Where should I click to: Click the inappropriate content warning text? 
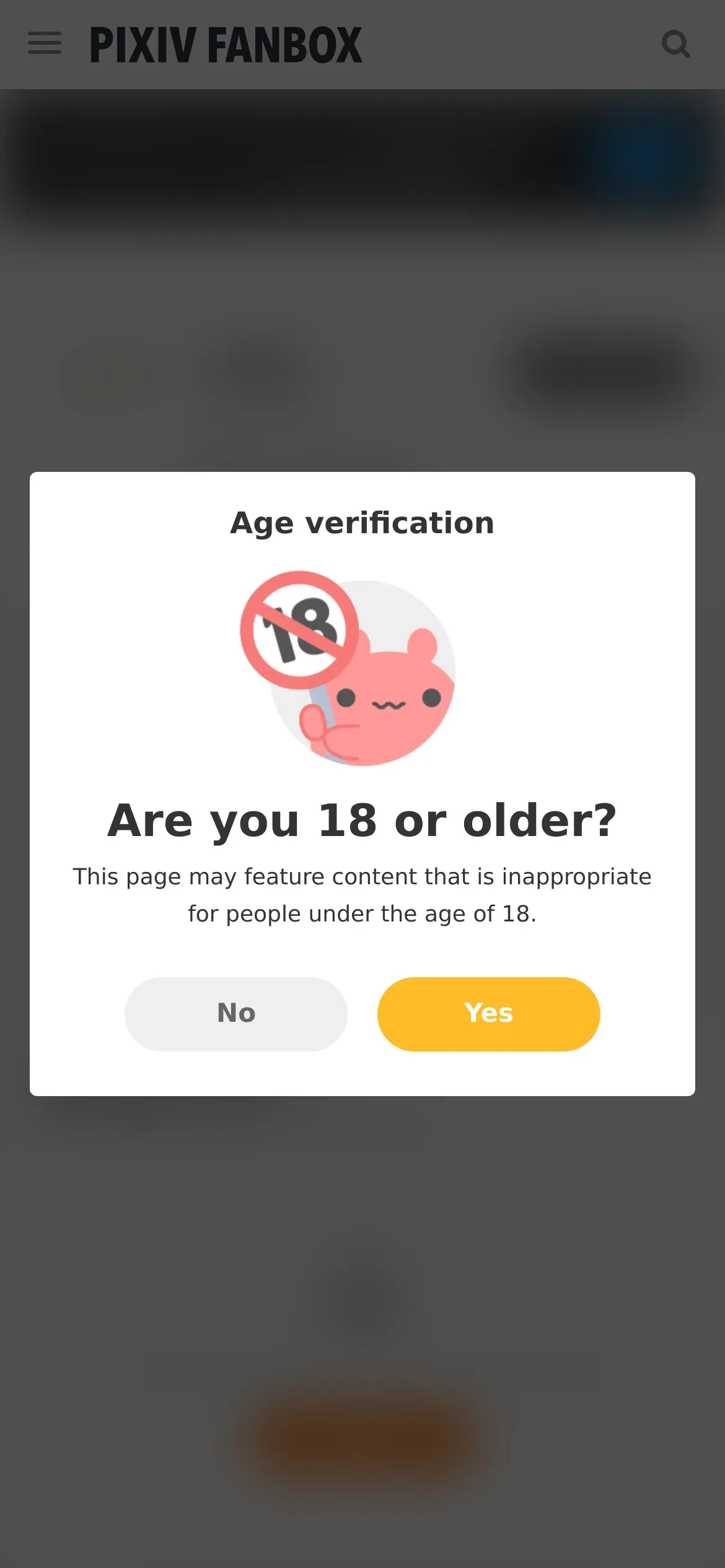362,895
